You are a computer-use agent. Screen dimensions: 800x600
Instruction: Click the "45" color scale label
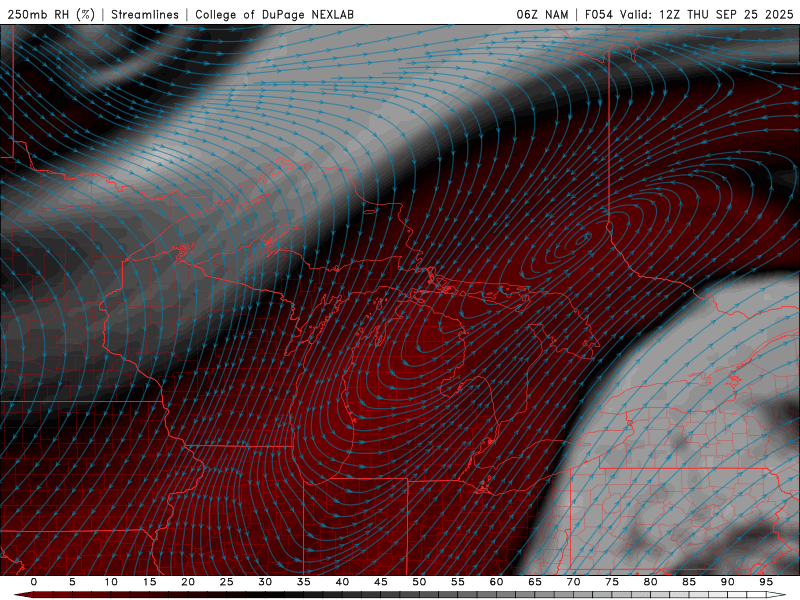pyautogui.click(x=381, y=582)
